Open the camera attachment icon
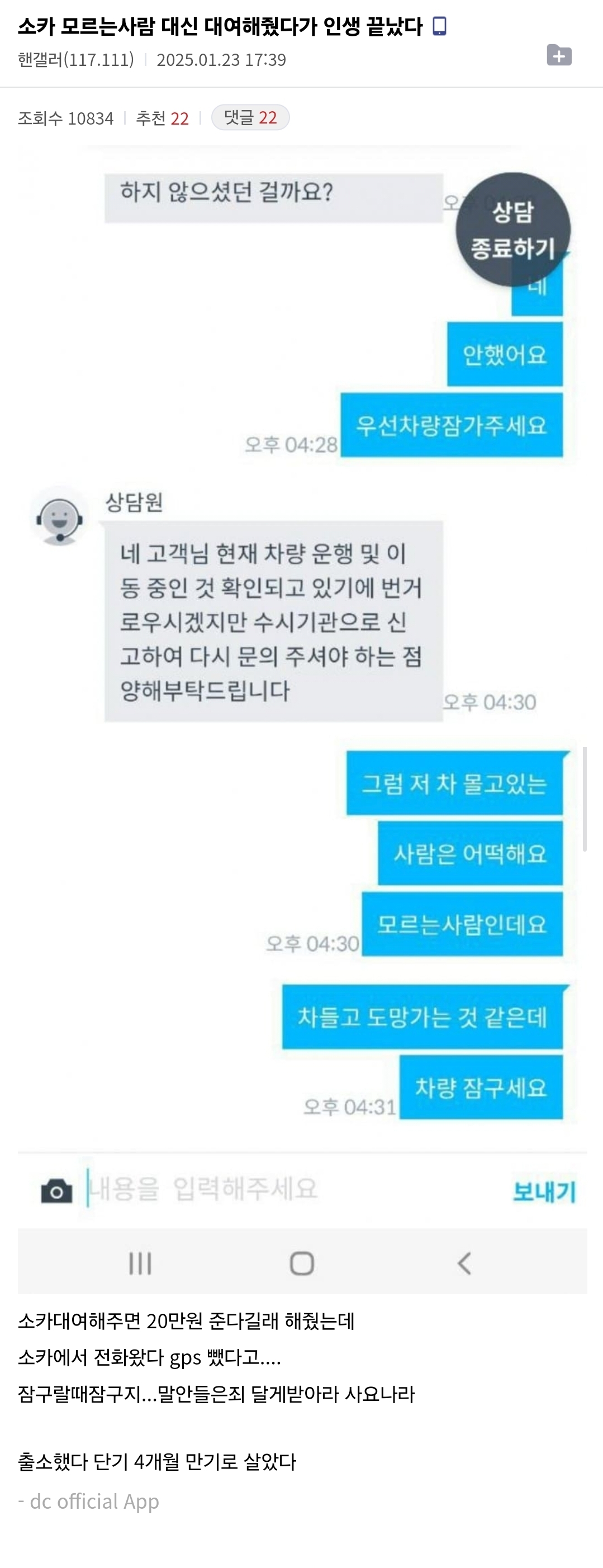This screenshot has width=603, height=1568. pyautogui.click(x=56, y=1191)
